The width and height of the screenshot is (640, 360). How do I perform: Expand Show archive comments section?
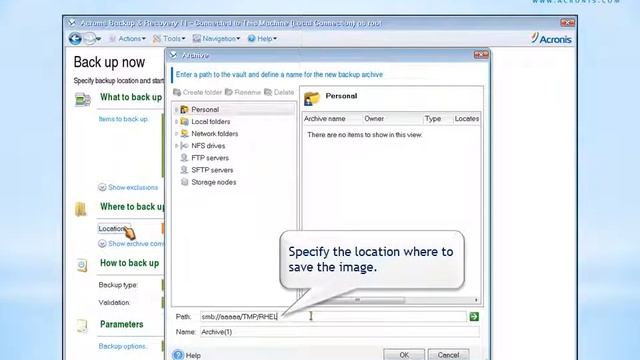(131, 244)
